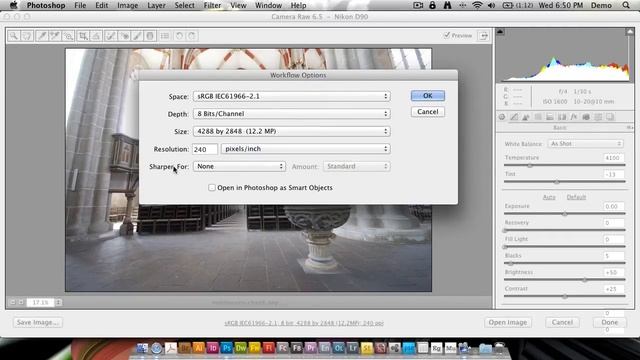
Task: Open the Sharpen For dropdown
Action: pyautogui.click(x=239, y=167)
